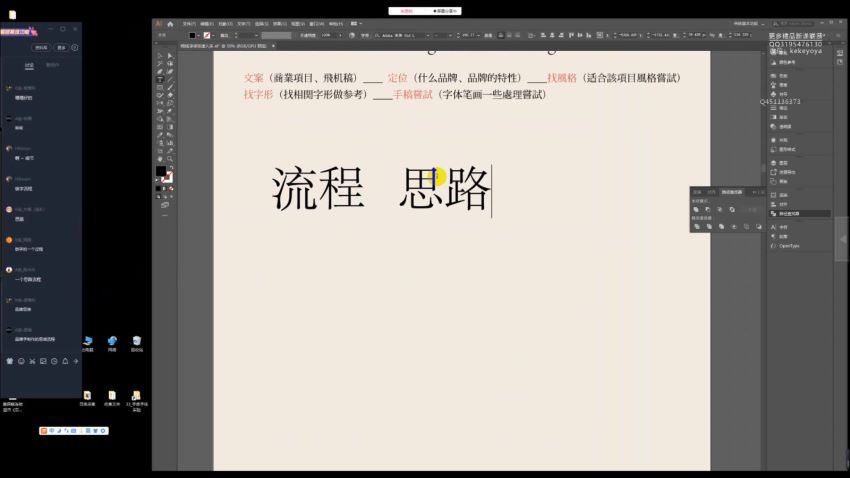Open arrange documents layout dropdown
This screenshot has height=478, width=850.
tap(357, 24)
